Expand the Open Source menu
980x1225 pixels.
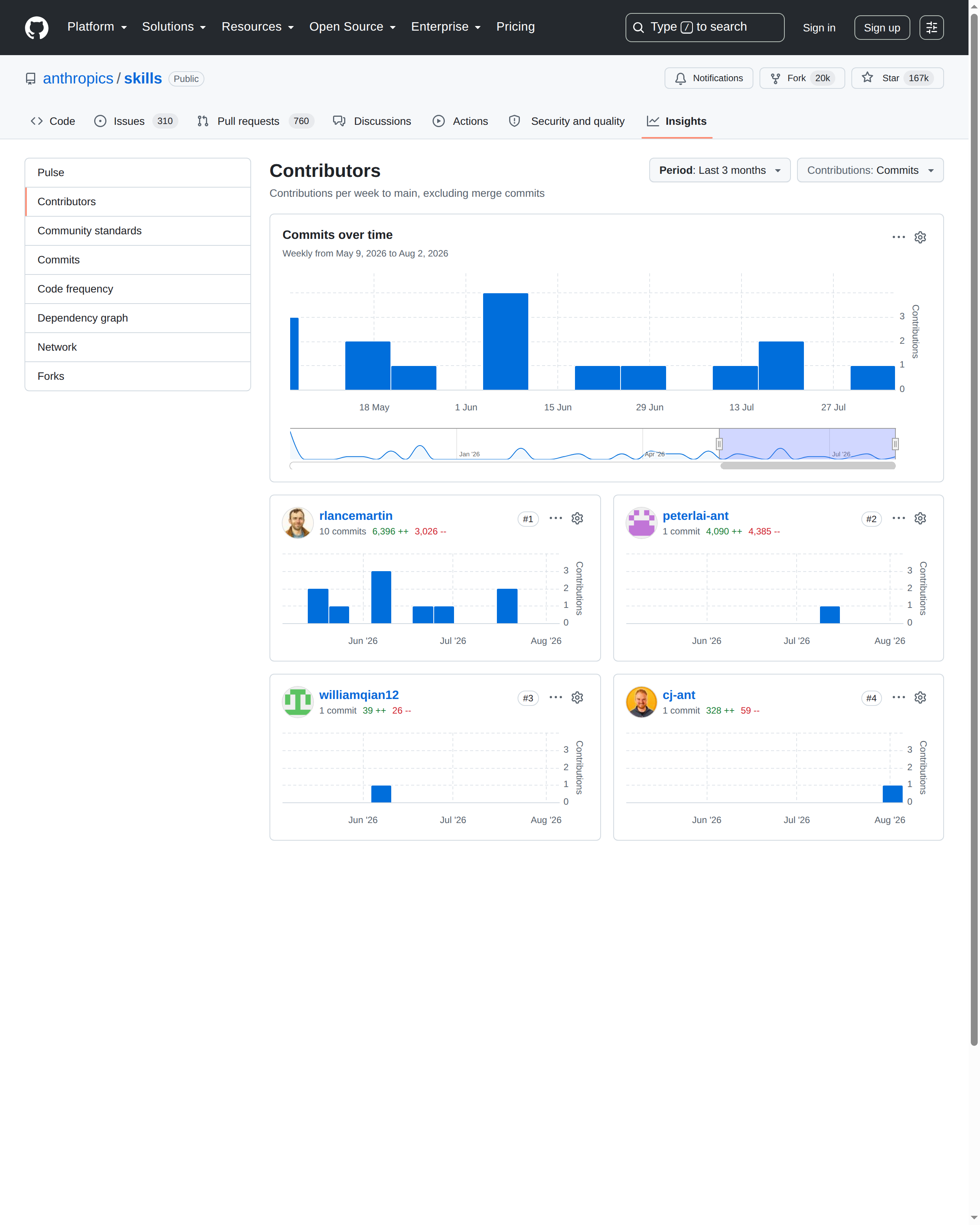352,27
